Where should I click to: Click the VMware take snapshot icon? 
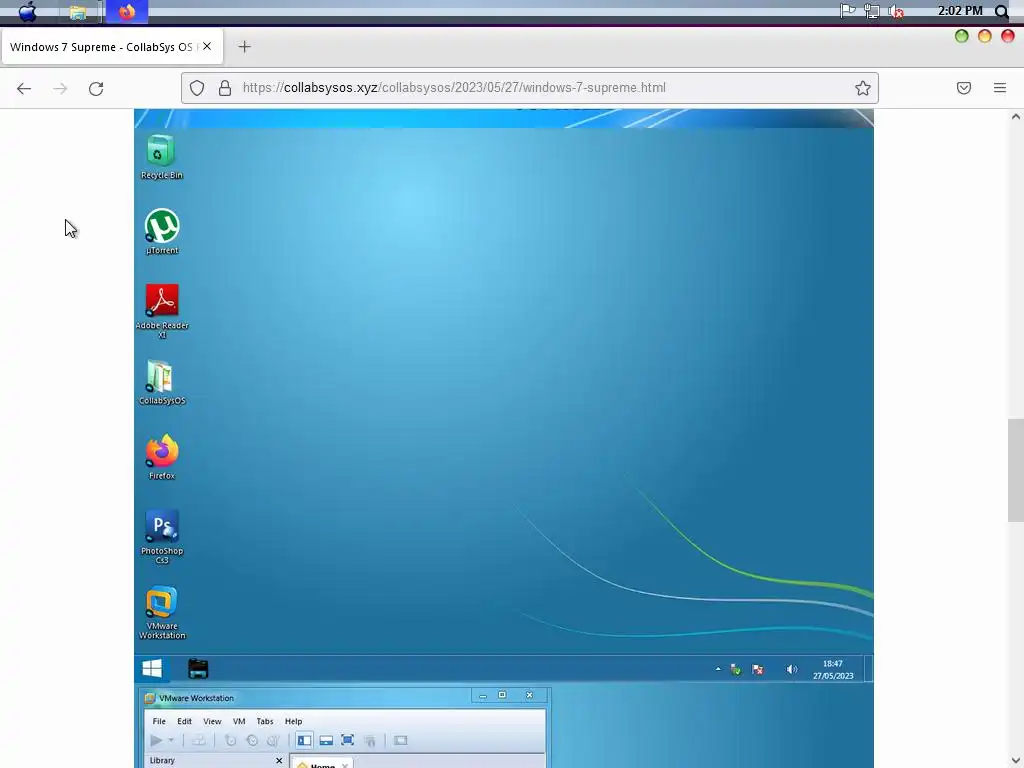tap(230, 740)
